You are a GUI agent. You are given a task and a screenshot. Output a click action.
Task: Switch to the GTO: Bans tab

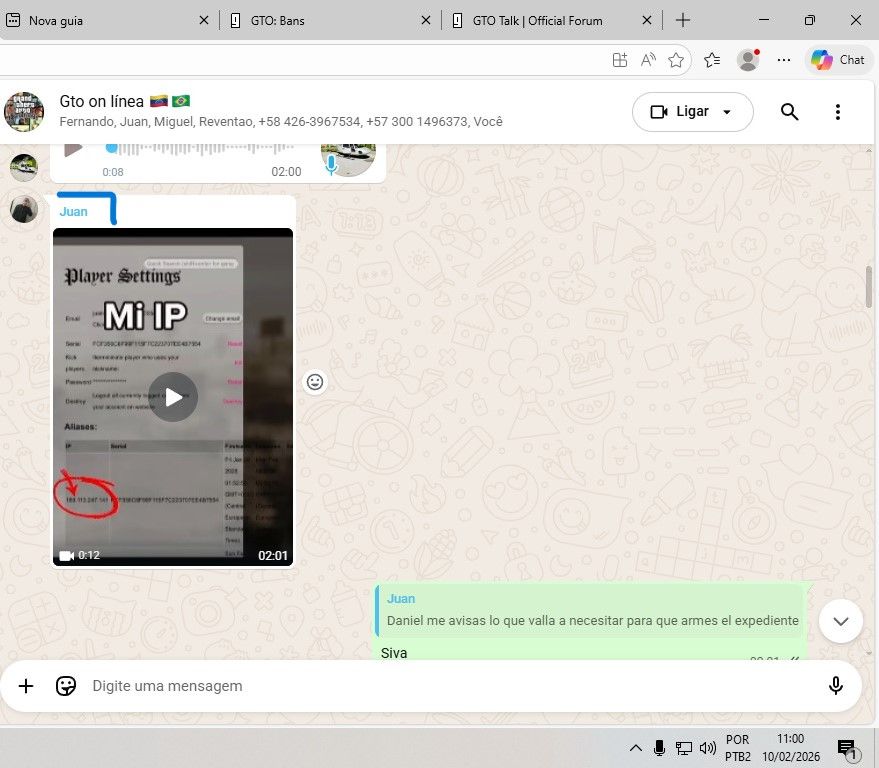coord(327,20)
